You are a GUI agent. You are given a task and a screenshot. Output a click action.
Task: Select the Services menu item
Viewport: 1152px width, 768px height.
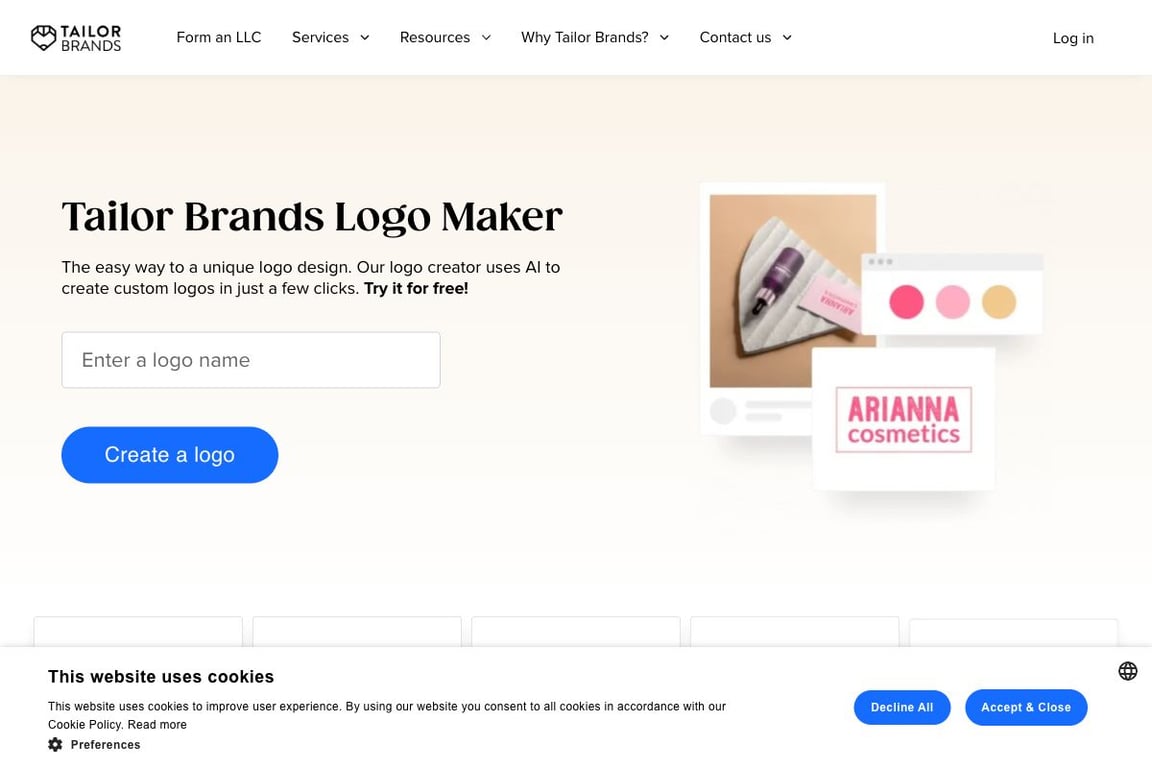click(x=320, y=37)
